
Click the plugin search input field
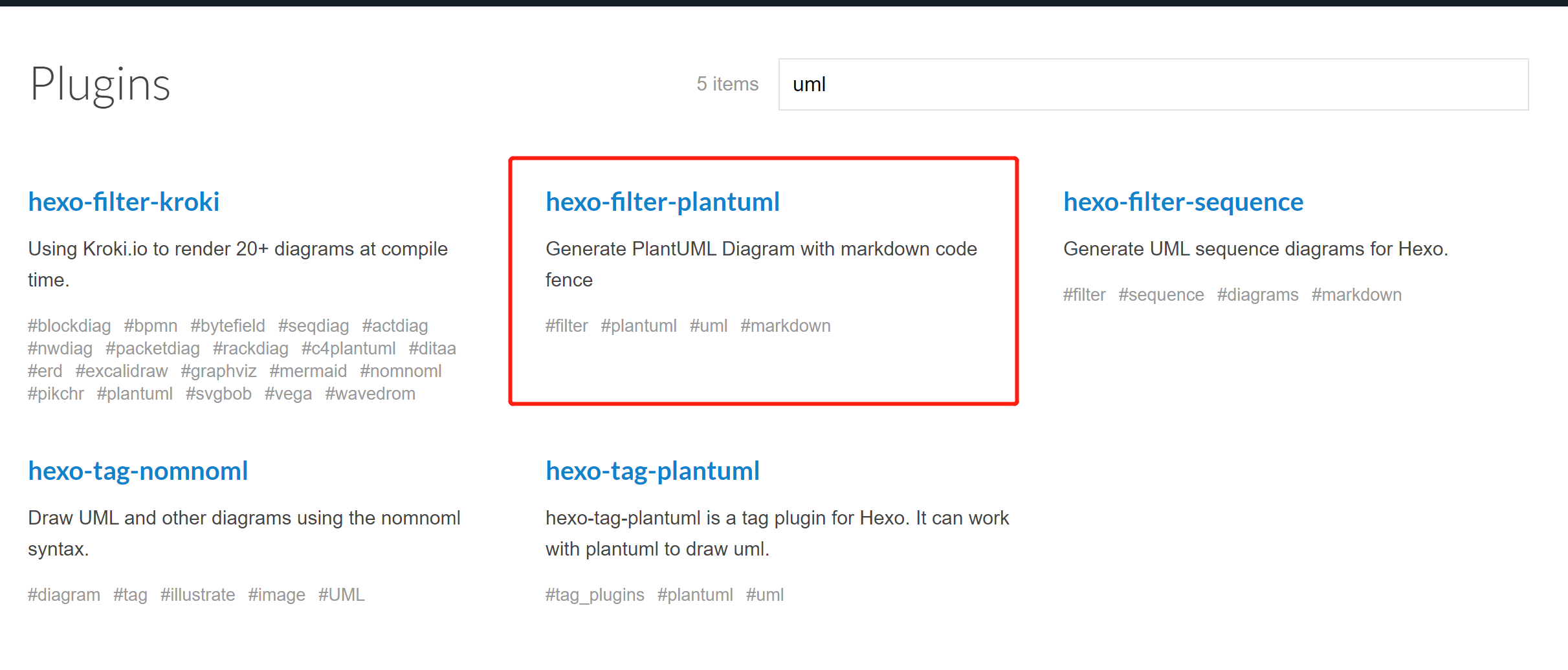point(1152,85)
